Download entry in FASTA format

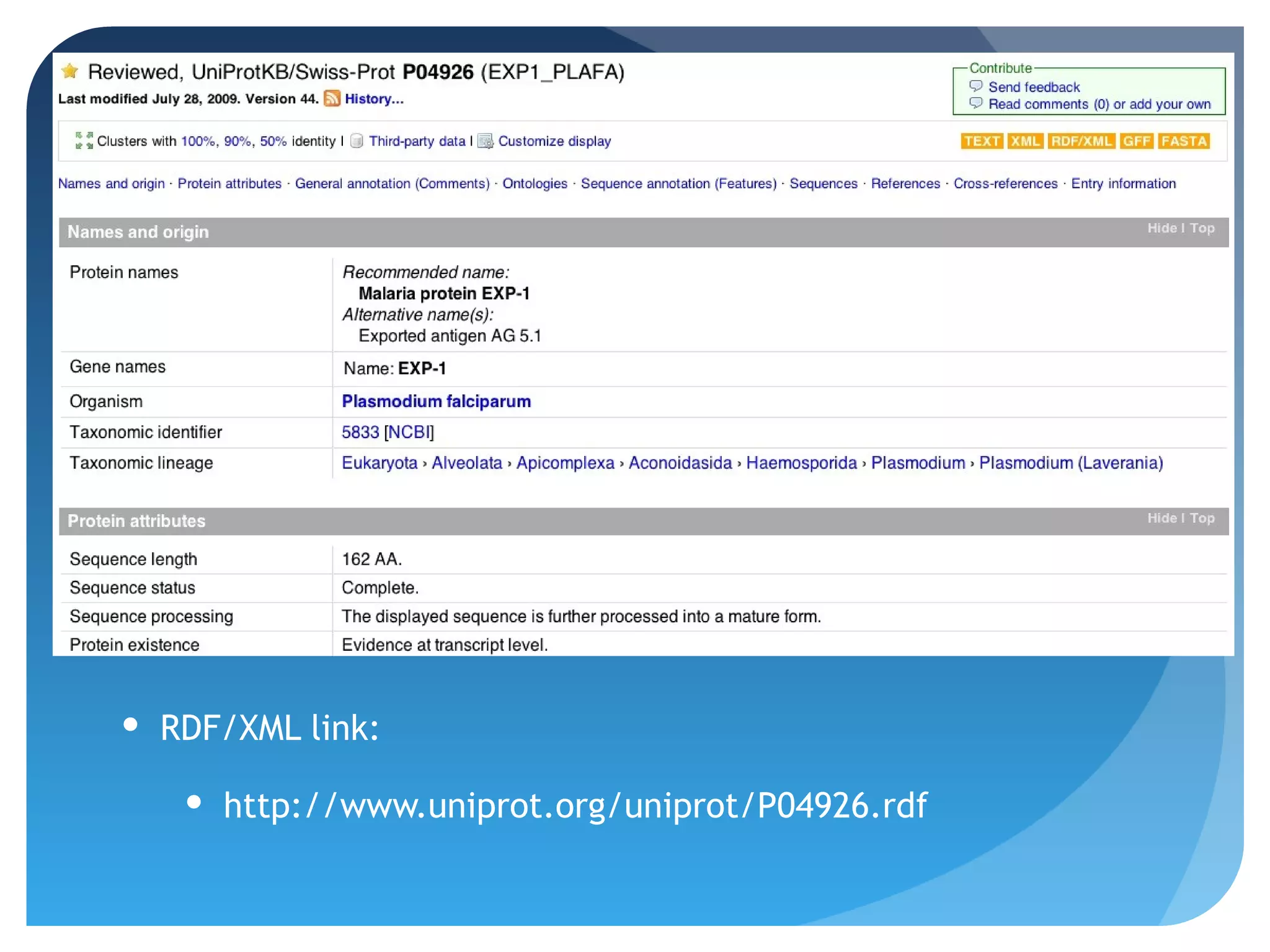point(1184,141)
